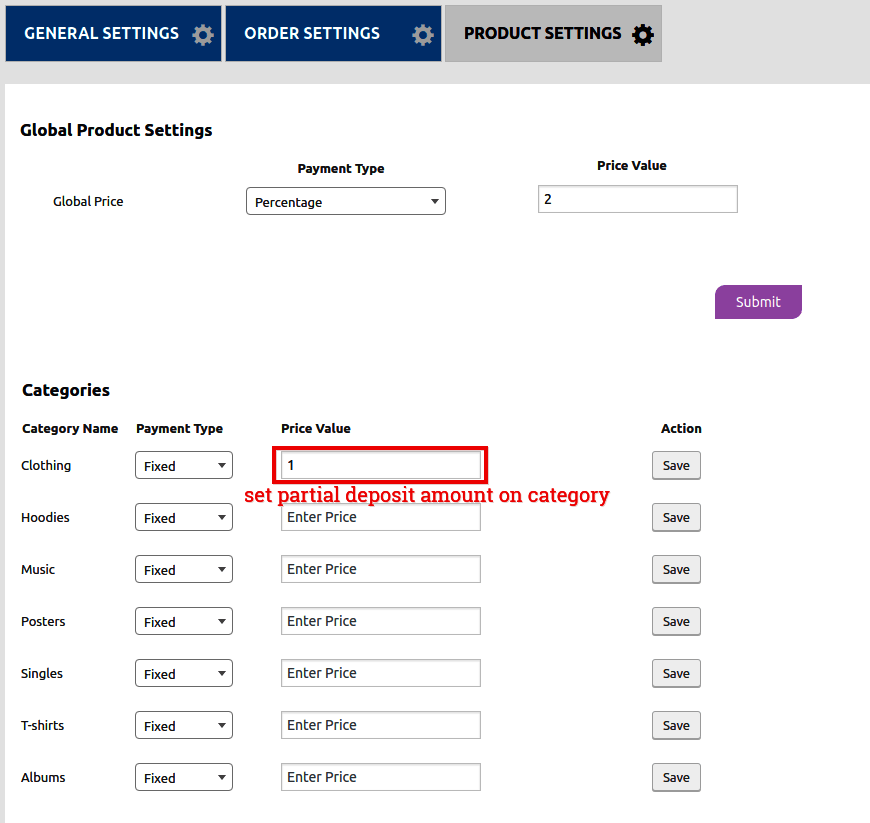Screen dimensions: 870x823
Task: Click Save for the T-shirts category
Action: 676,725
